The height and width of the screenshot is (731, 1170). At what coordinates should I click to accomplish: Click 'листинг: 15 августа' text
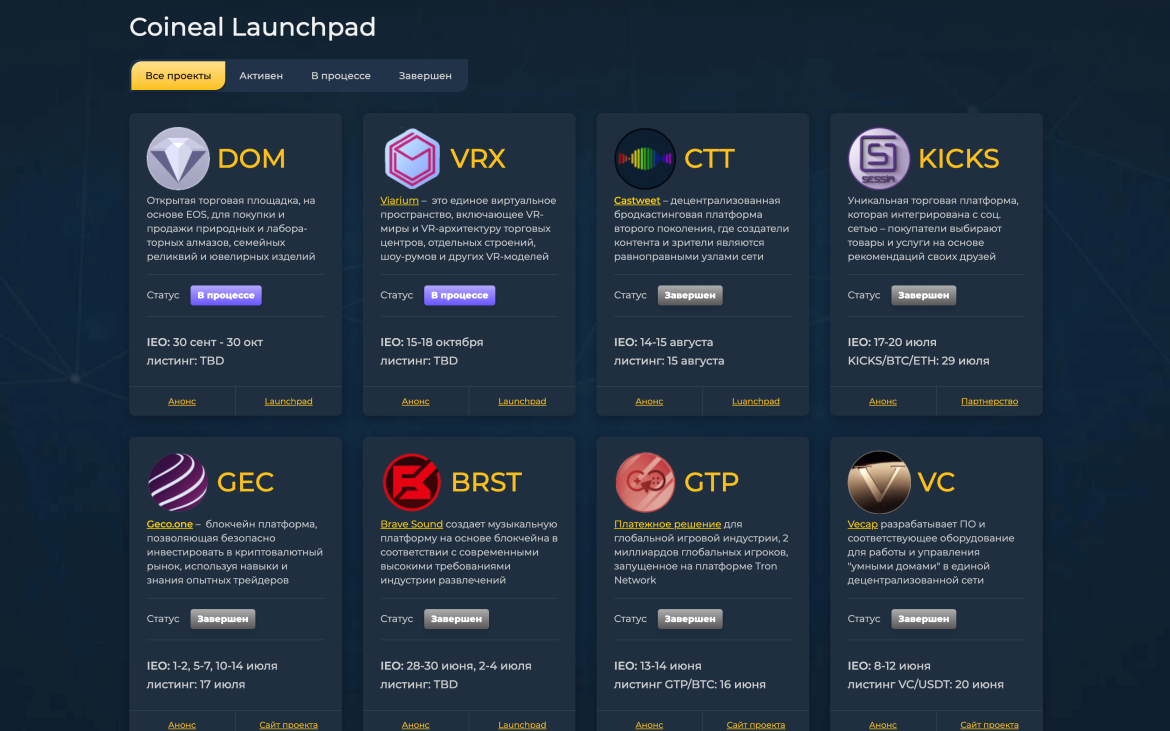[x=669, y=361]
